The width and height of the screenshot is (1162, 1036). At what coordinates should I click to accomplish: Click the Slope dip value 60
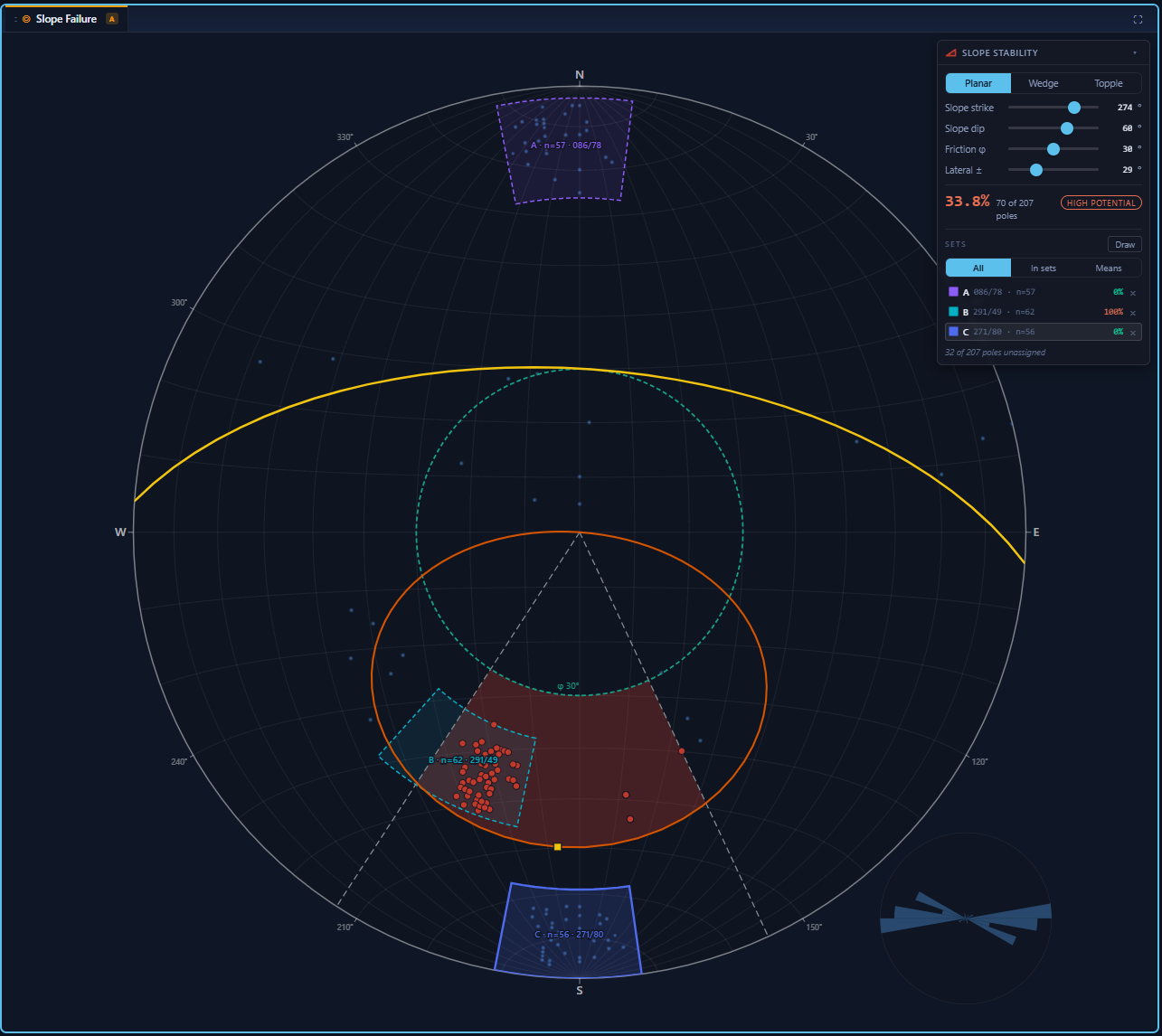pos(1129,128)
